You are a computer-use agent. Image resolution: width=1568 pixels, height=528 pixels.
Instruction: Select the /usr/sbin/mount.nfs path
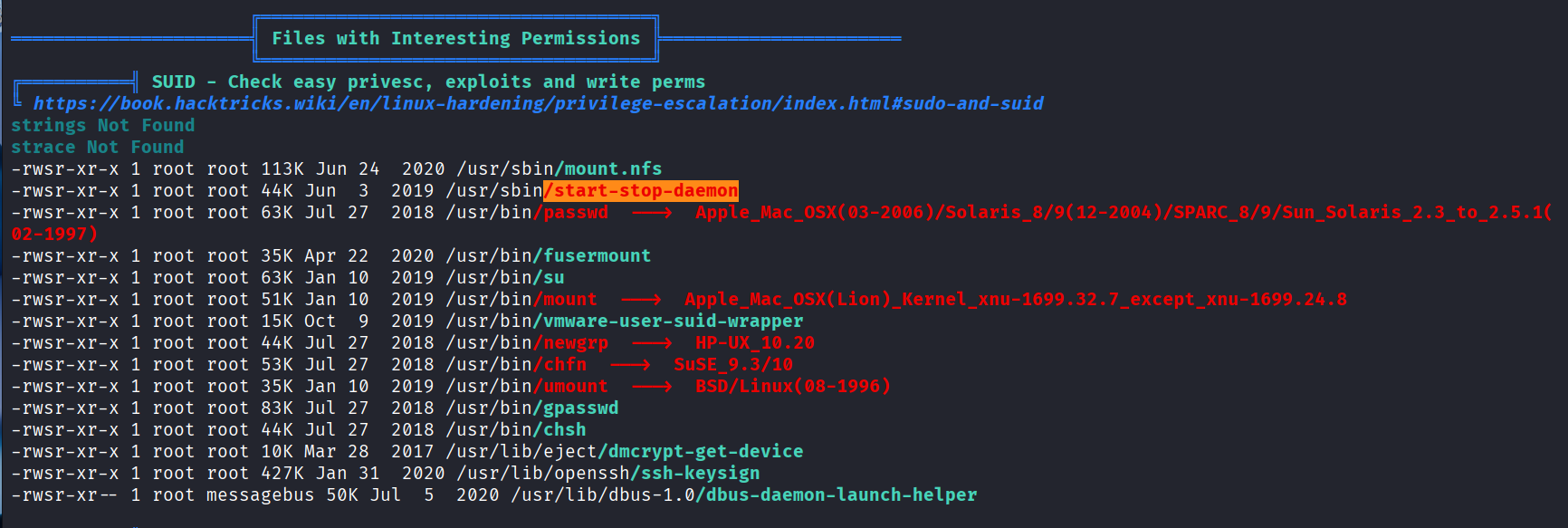point(559,169)
